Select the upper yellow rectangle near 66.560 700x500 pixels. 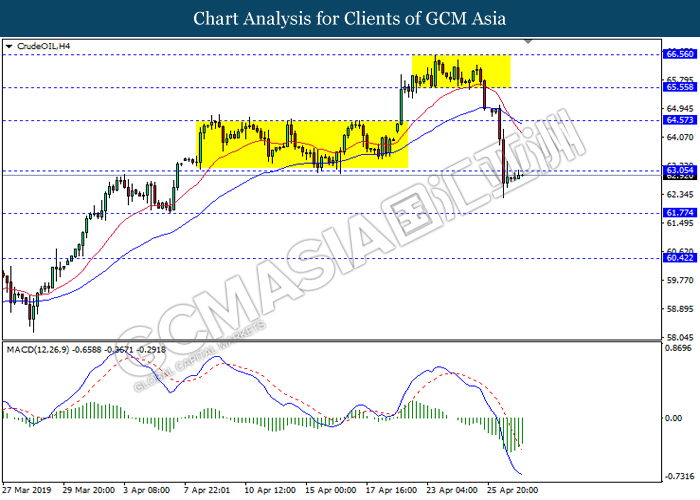461,71
